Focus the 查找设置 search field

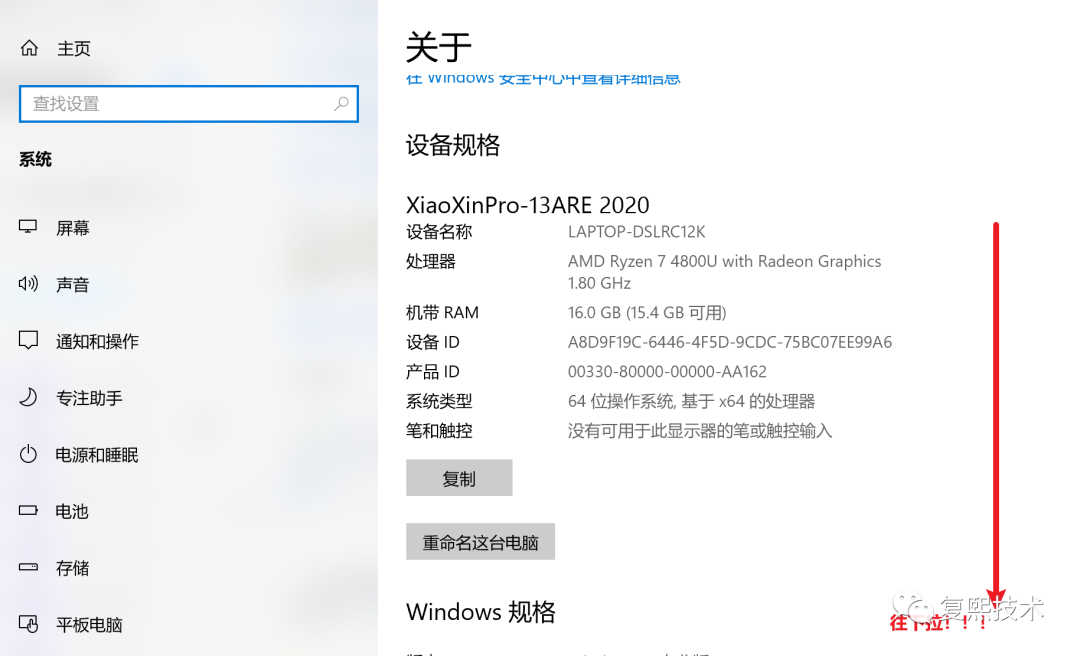click(189, 104)
